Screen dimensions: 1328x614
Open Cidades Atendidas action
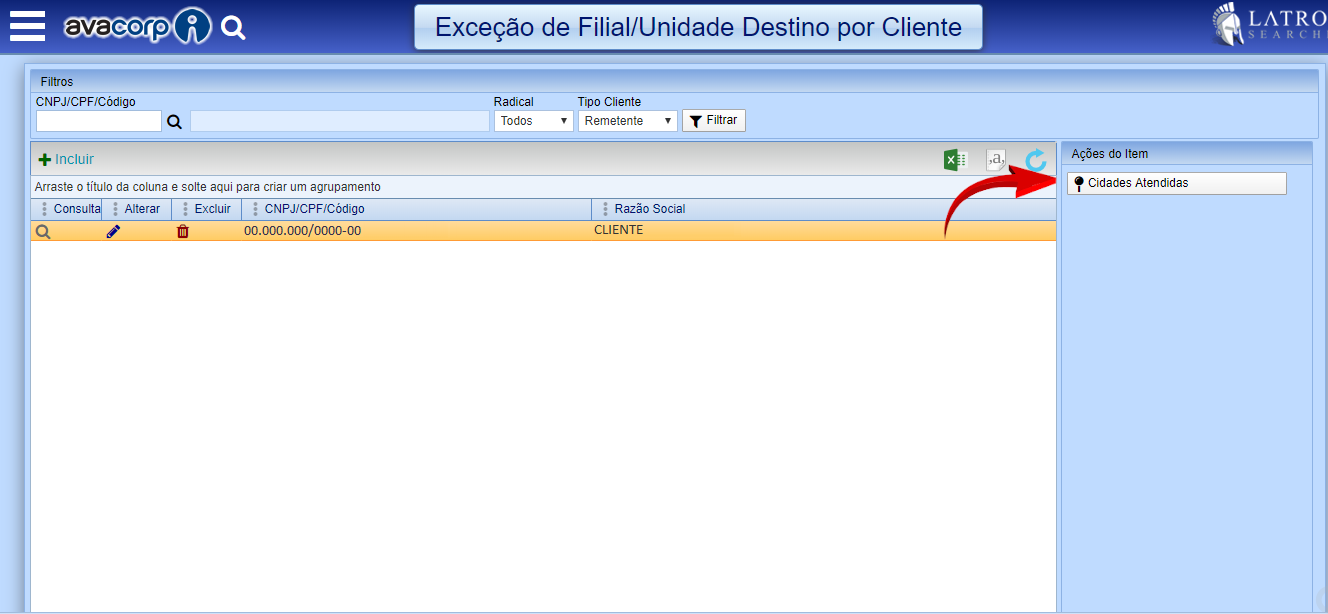click(1176, 183)
